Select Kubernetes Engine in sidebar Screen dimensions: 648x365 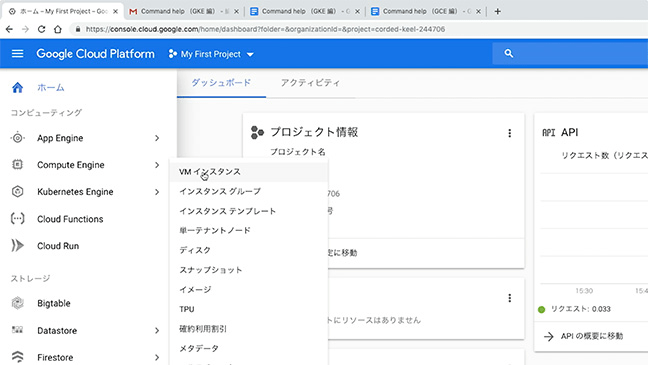point(75,192)
